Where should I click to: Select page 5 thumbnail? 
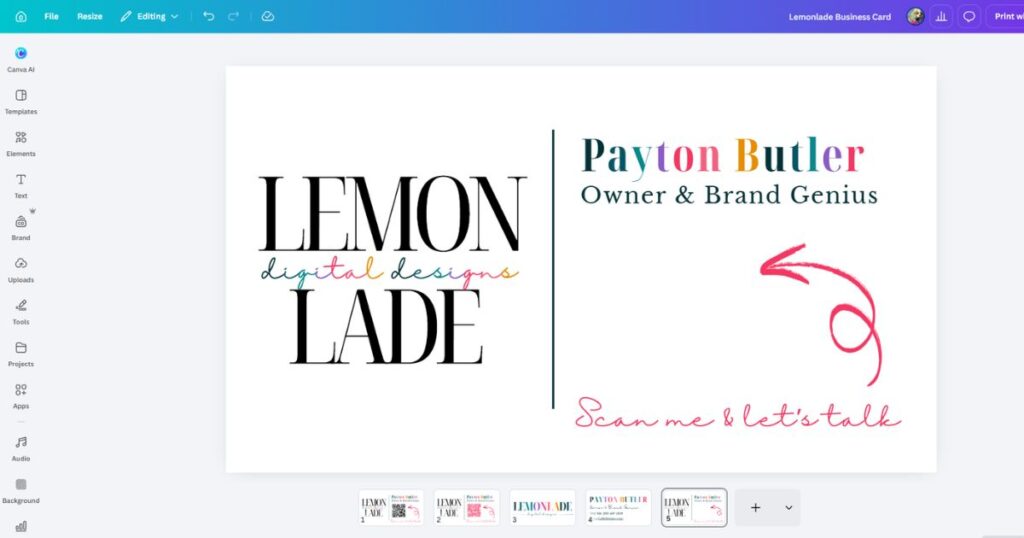(x=694, y=507)
